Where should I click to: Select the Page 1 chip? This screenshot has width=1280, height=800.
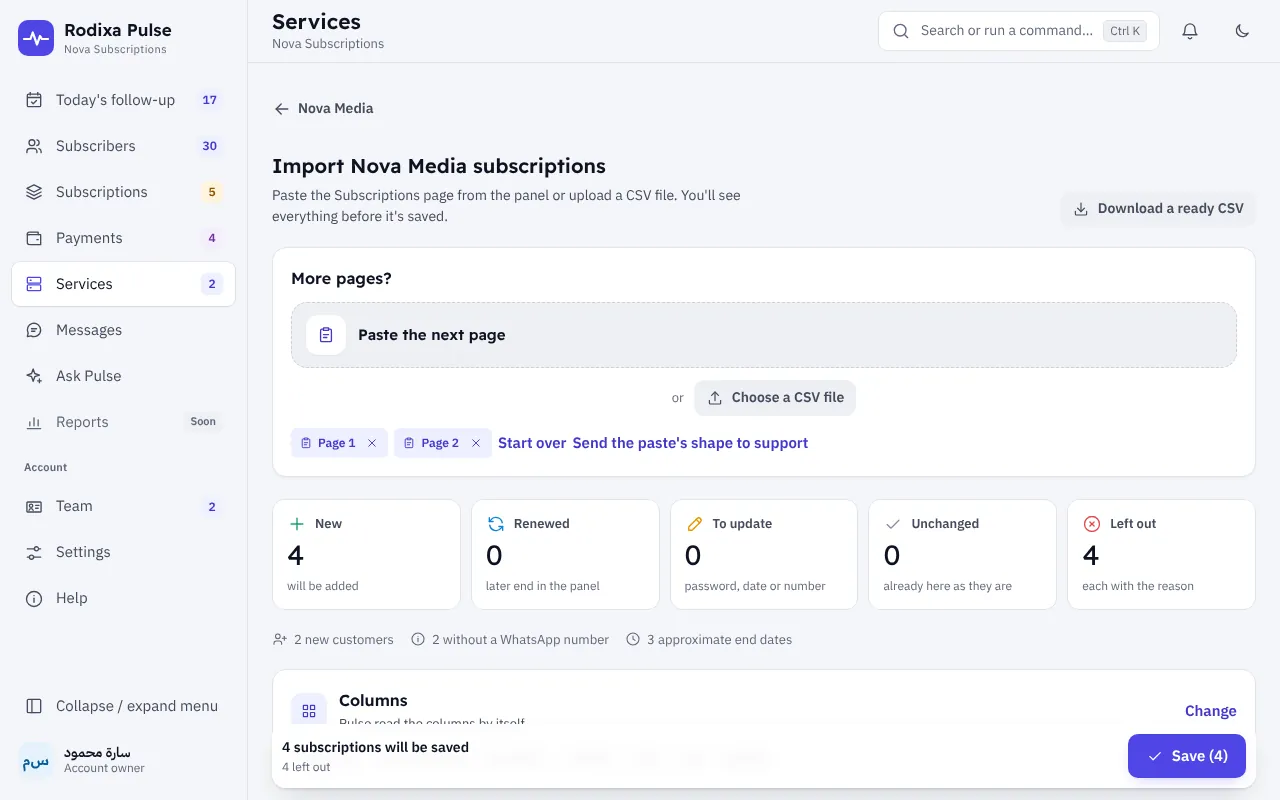point(339,443)
